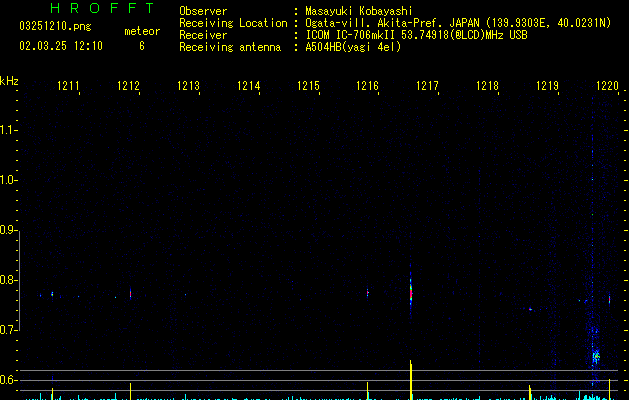
Task: Click the 0.8 kHz frequency label
Action: [x=8, y=280]
